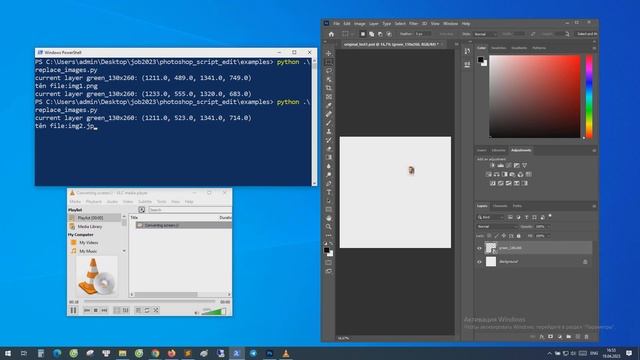Open the Layers panel options menu
The height and width of the screenshot is (360, 640).
tap(594, 206)
